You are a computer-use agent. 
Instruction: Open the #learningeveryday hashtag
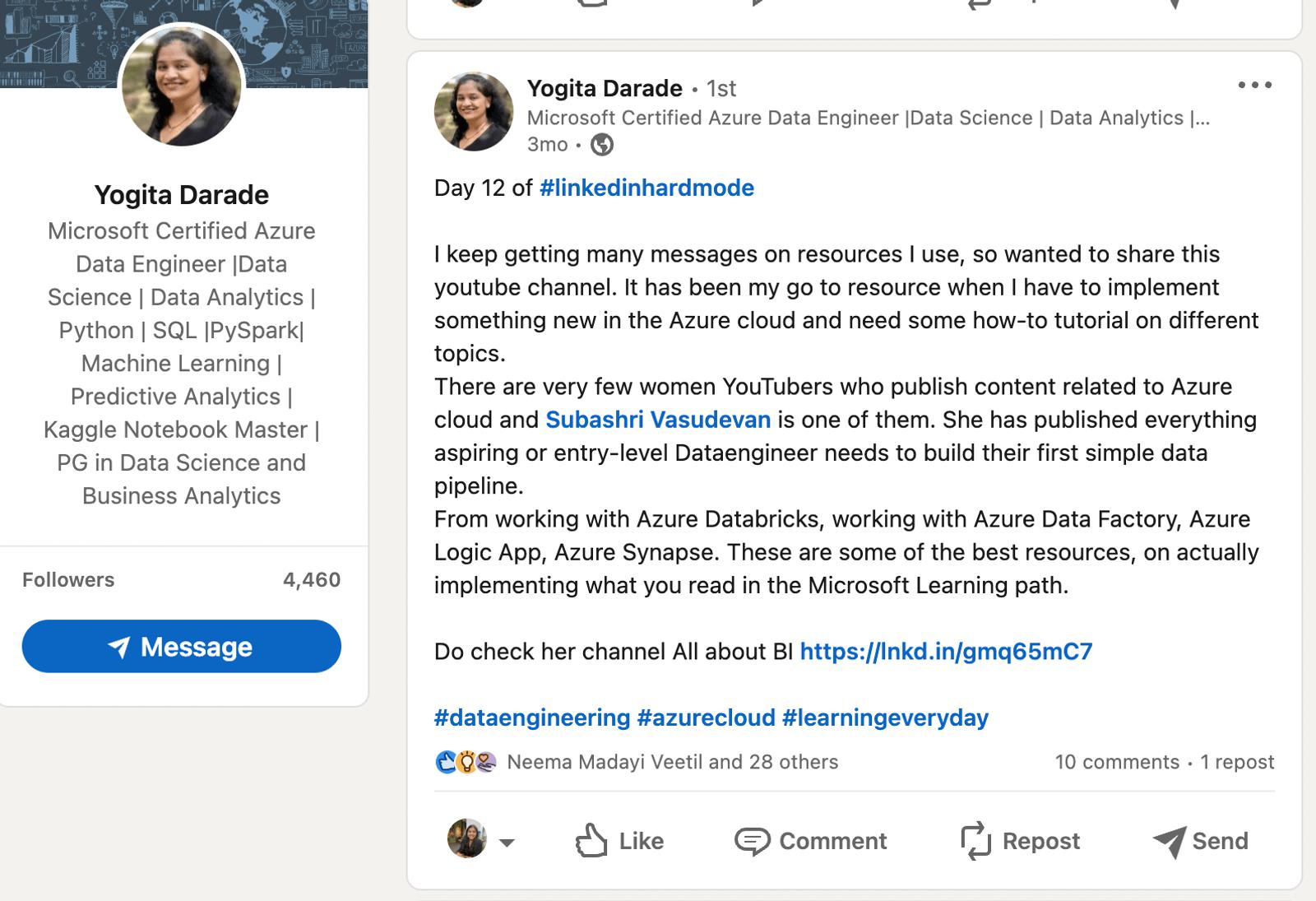[885, 718]
